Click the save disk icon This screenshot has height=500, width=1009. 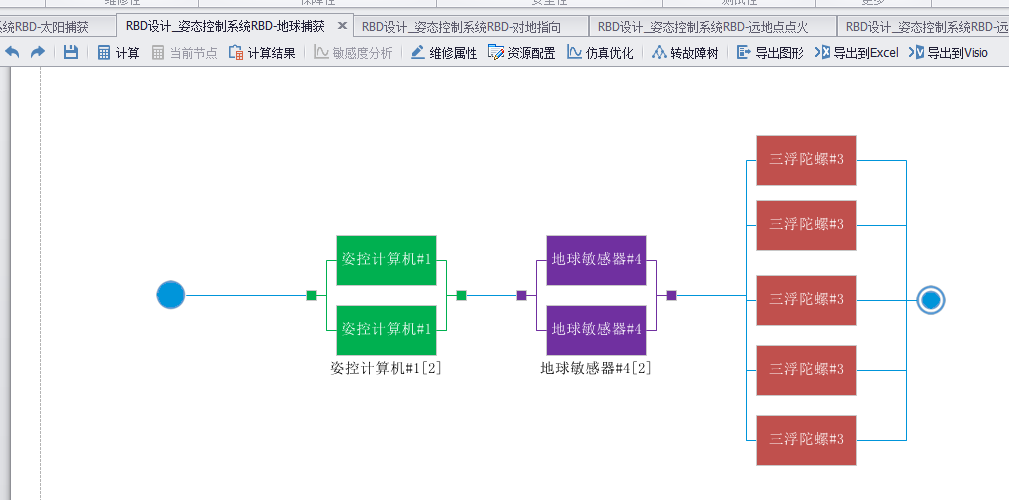pos(71,52)
